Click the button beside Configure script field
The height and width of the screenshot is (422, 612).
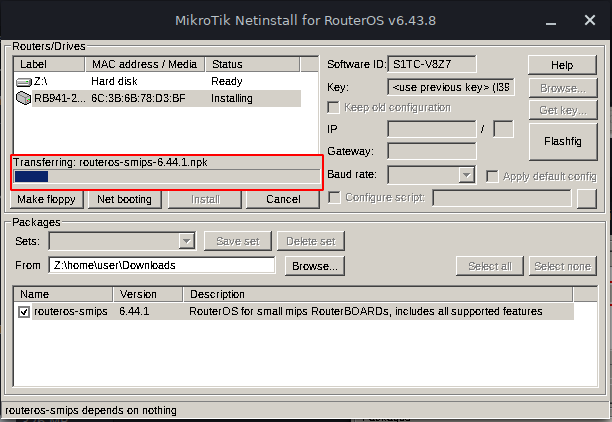(587, 198)
